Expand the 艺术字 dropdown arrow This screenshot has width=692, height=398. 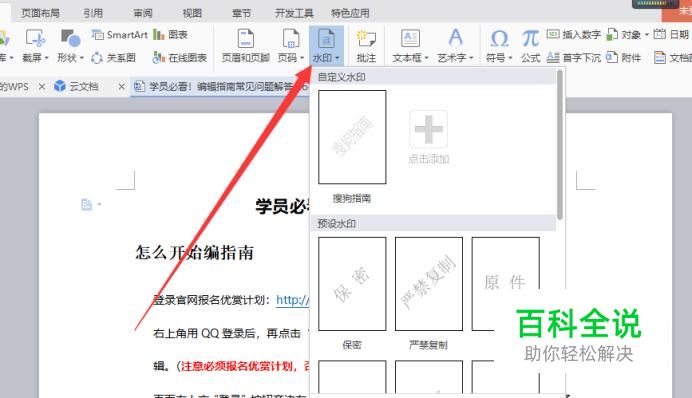(x=471, y=58)
